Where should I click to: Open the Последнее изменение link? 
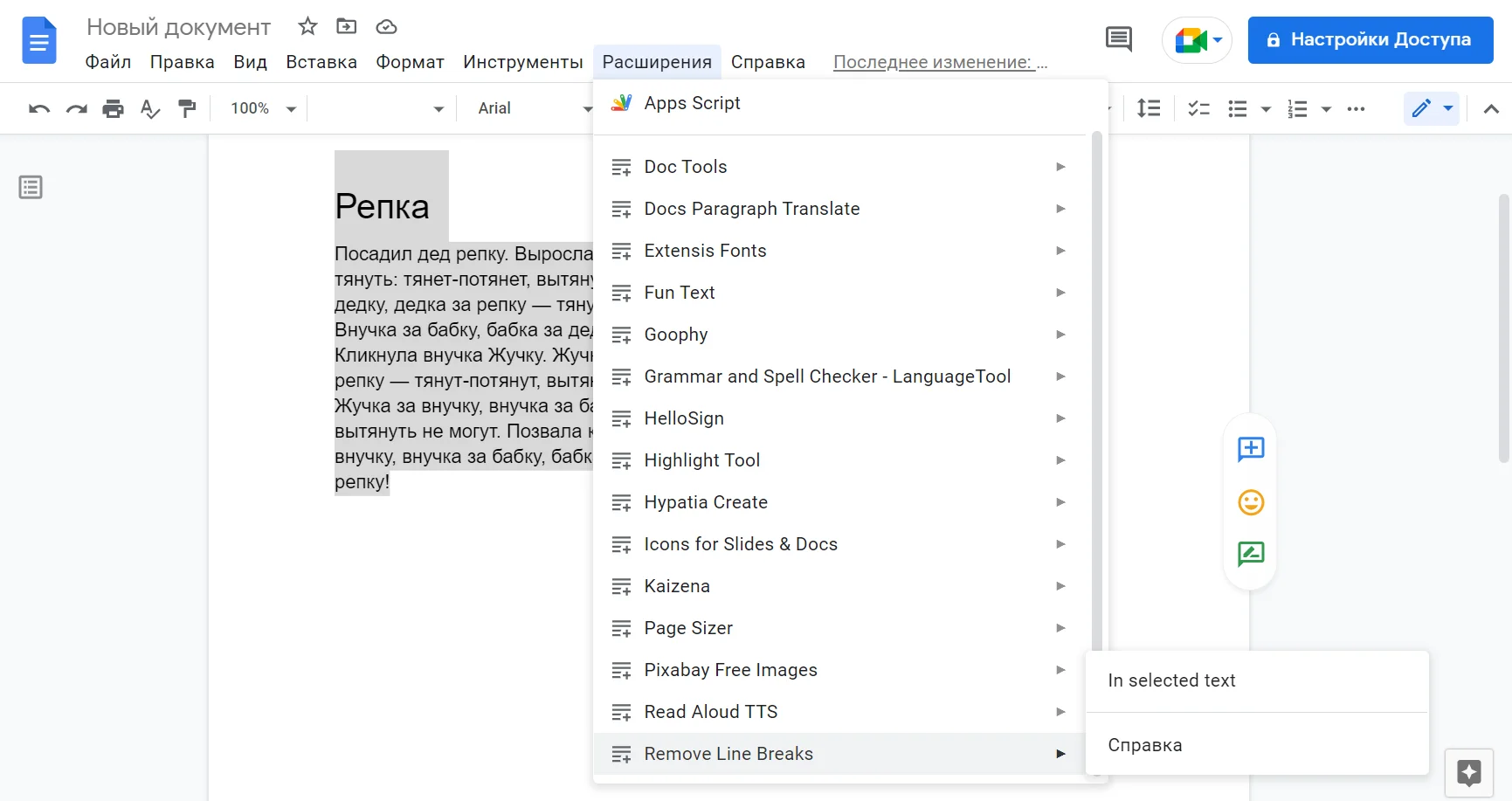tap(940, 62)
